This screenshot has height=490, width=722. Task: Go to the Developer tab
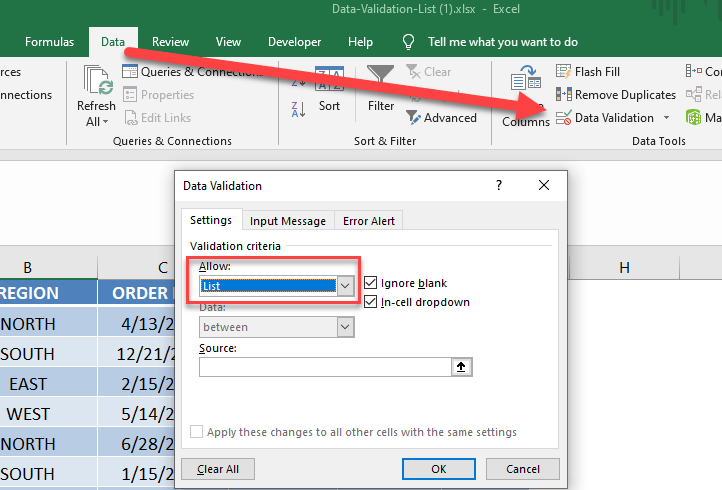(x=294, y=42)
